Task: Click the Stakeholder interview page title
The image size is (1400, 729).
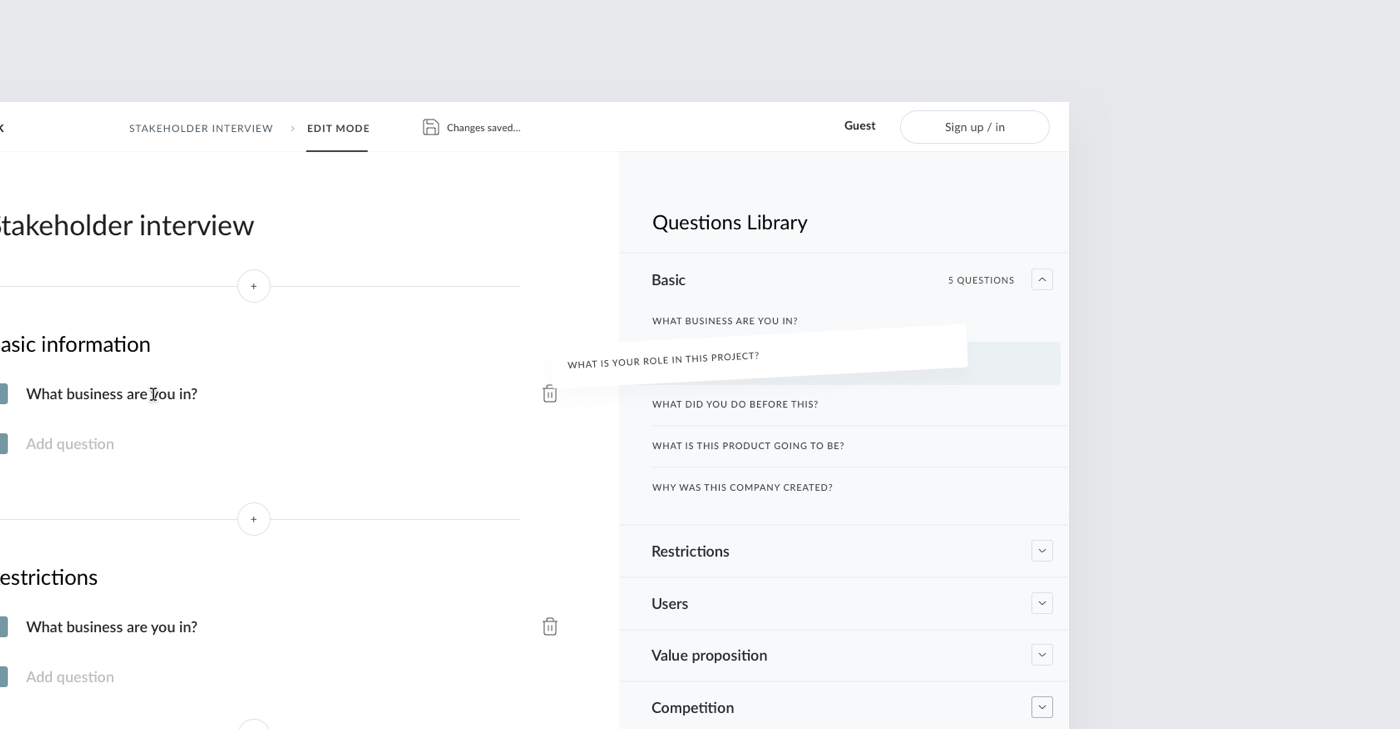Action: tap(125, 225)
